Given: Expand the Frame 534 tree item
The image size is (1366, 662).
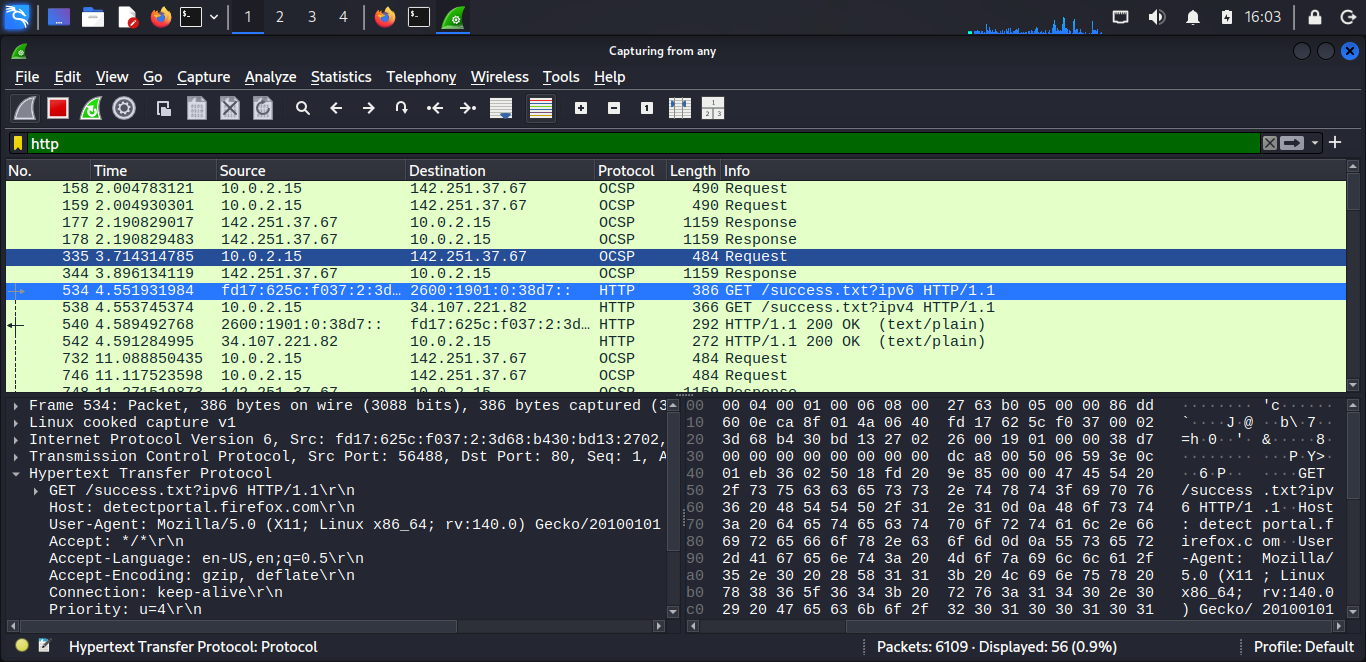Looking at the screenshot, I should [x=17, y=406].
